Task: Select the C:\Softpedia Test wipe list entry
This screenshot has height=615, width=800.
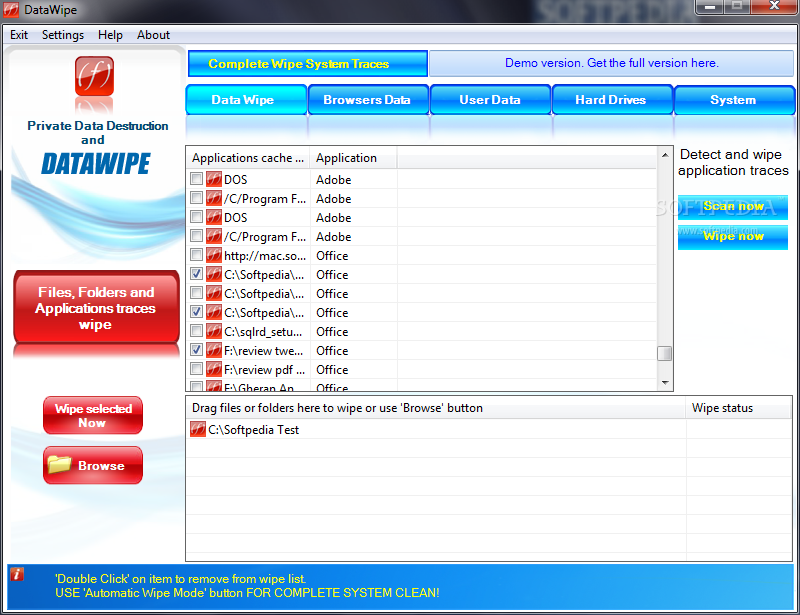Action: click(x=254, y=430)
